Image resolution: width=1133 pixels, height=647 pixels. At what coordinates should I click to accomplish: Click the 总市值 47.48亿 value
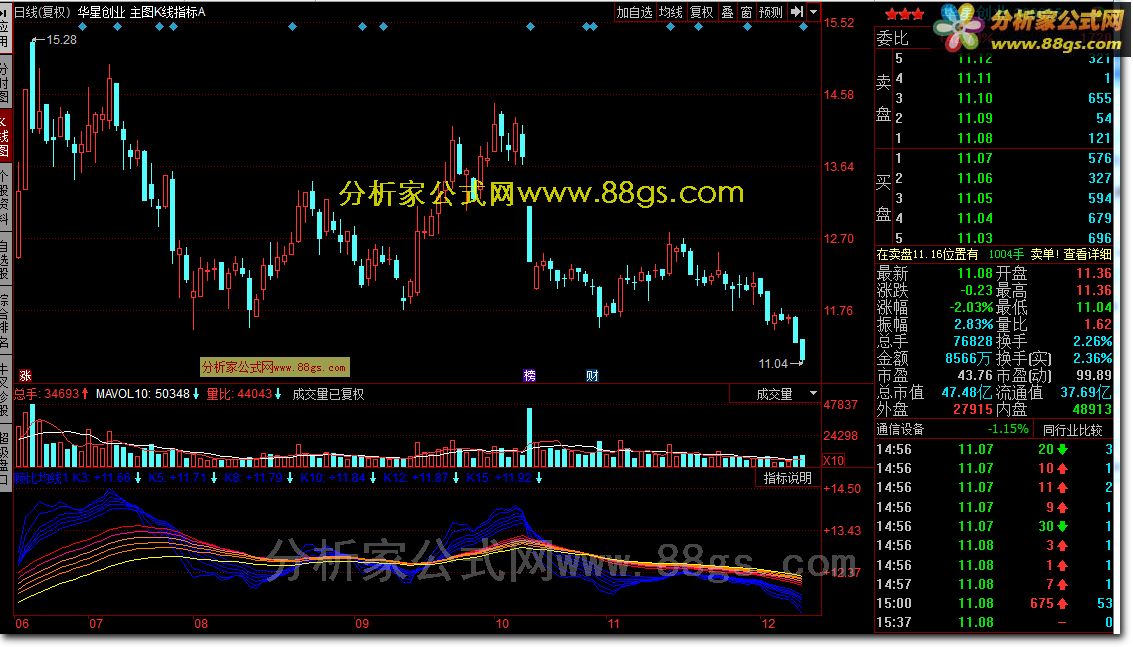tap(965, 393)
